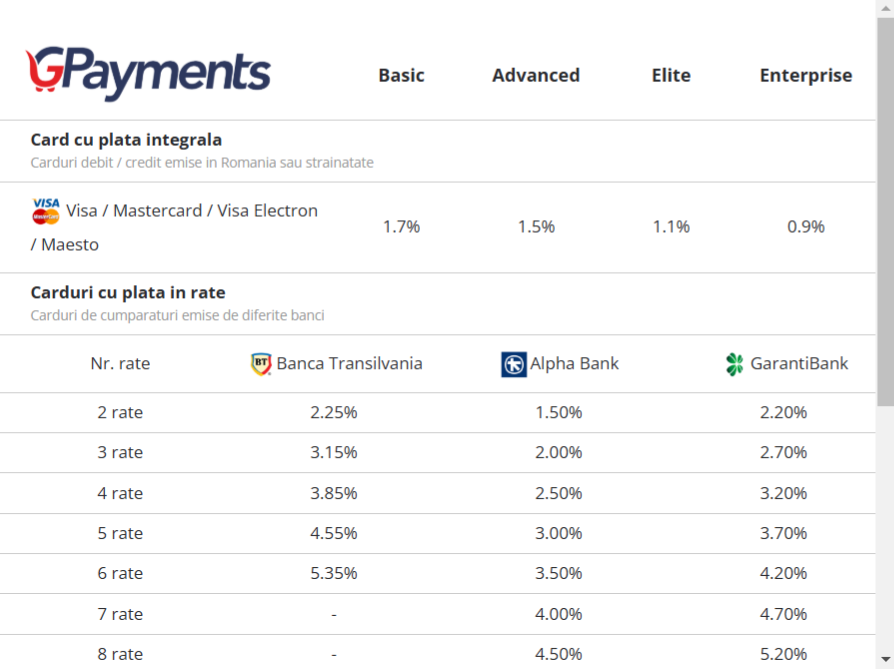Viewport: 894px width, 669px height.
Task: Select the Basic plan heading
Action: pyautogui.click(x=401, y=75)
